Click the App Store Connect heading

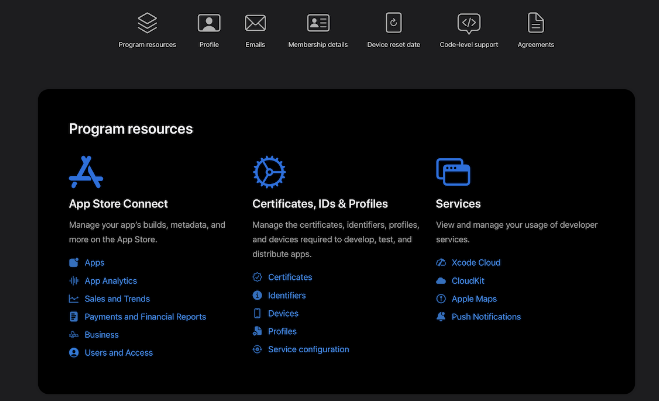click(x=118, y=204)
